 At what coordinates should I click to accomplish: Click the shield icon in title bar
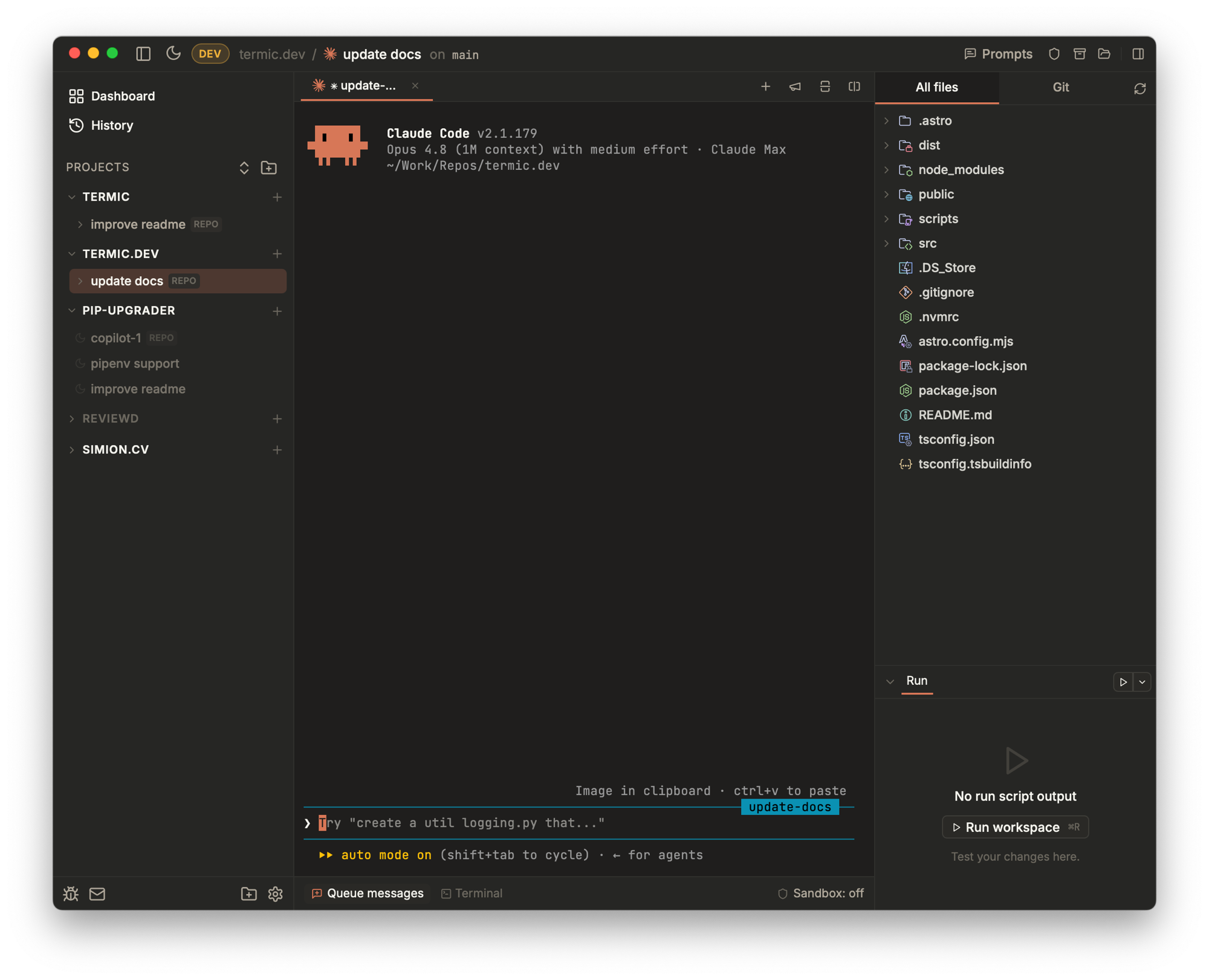[1054, 54]
